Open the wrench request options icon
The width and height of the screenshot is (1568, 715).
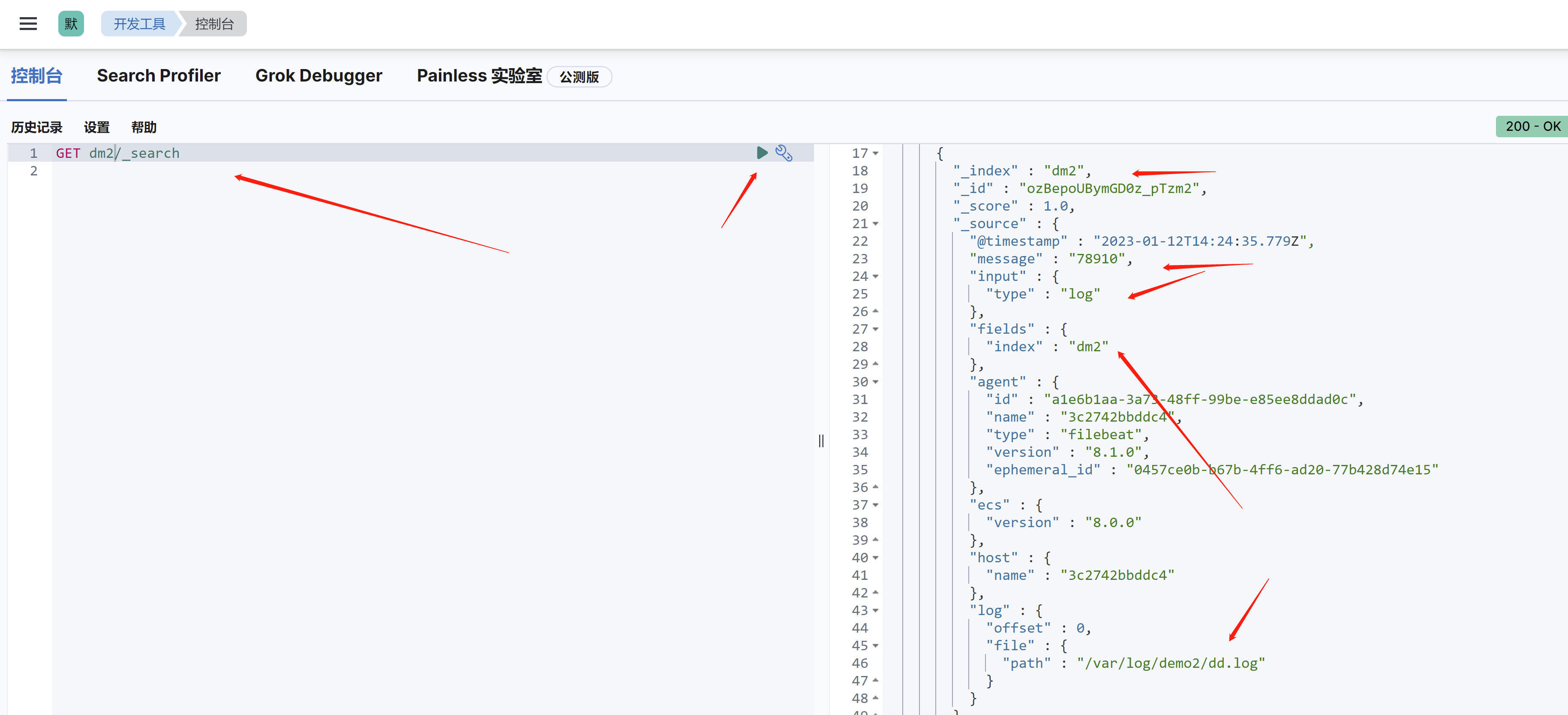[784, 152]
